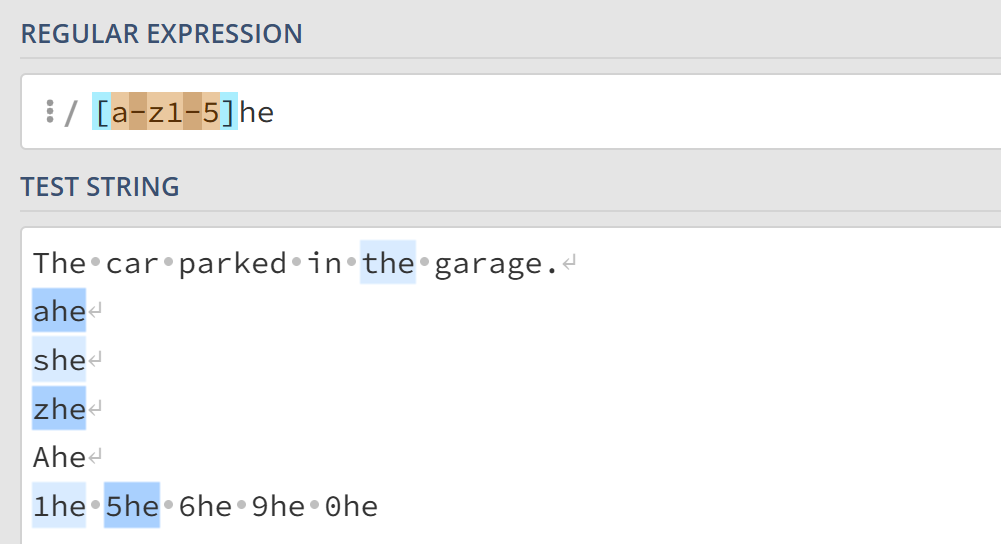Click the three-dot delimiter menu icon
This screenshot has height=544, width=1001.
click(49, 112)
